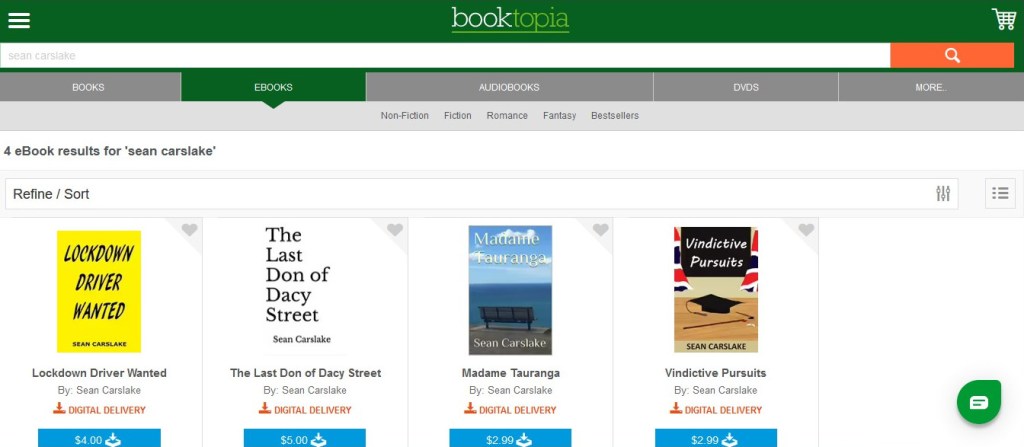Open the refine filter sliders icon

[942, 193]
